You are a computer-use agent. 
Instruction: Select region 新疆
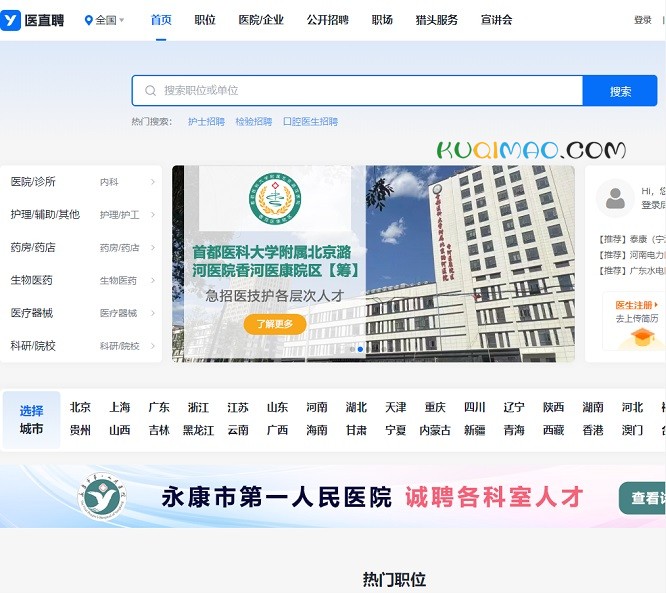point(475,430)
